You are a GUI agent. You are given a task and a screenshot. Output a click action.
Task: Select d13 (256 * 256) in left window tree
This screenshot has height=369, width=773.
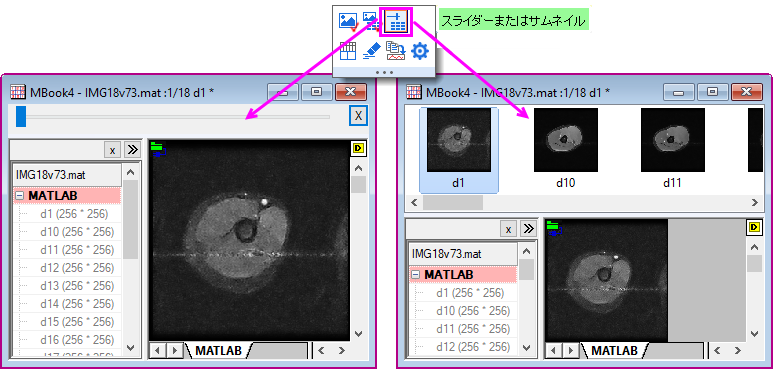[x=77, y=286]
